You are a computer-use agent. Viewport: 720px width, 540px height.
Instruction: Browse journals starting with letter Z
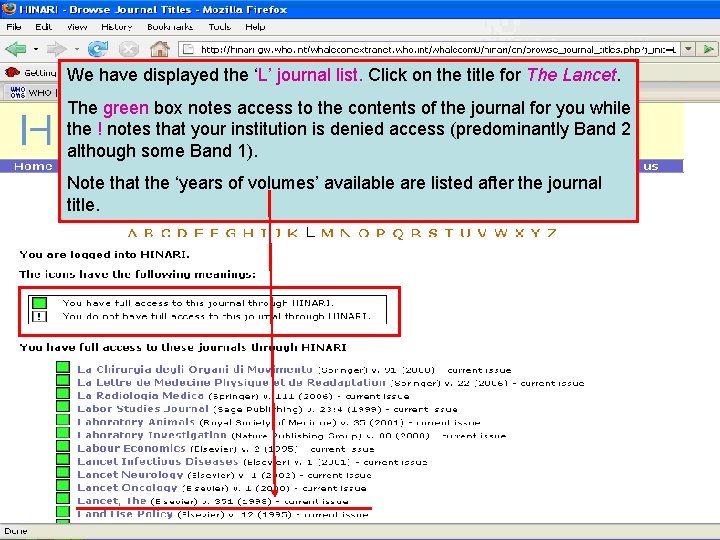point(551,233)
